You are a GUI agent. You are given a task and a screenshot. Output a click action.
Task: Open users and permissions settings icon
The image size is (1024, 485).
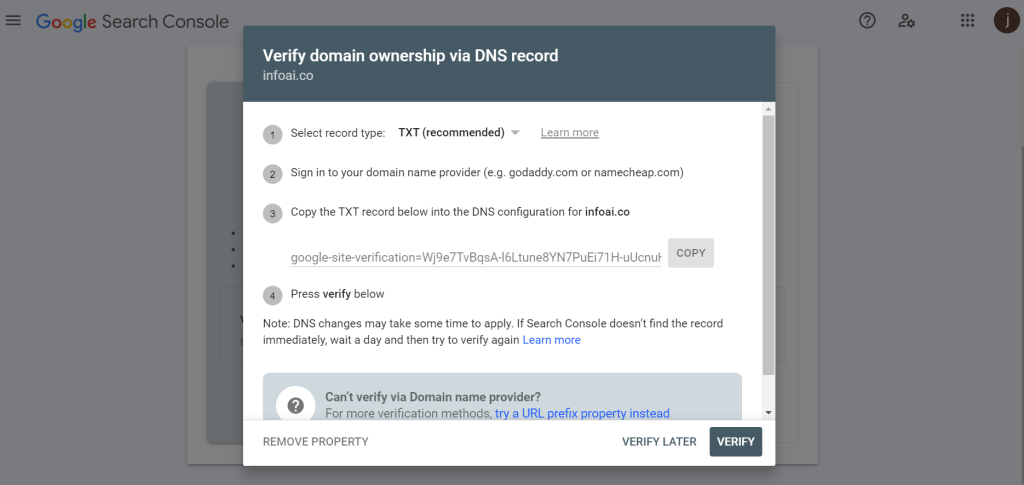[906, 21]
